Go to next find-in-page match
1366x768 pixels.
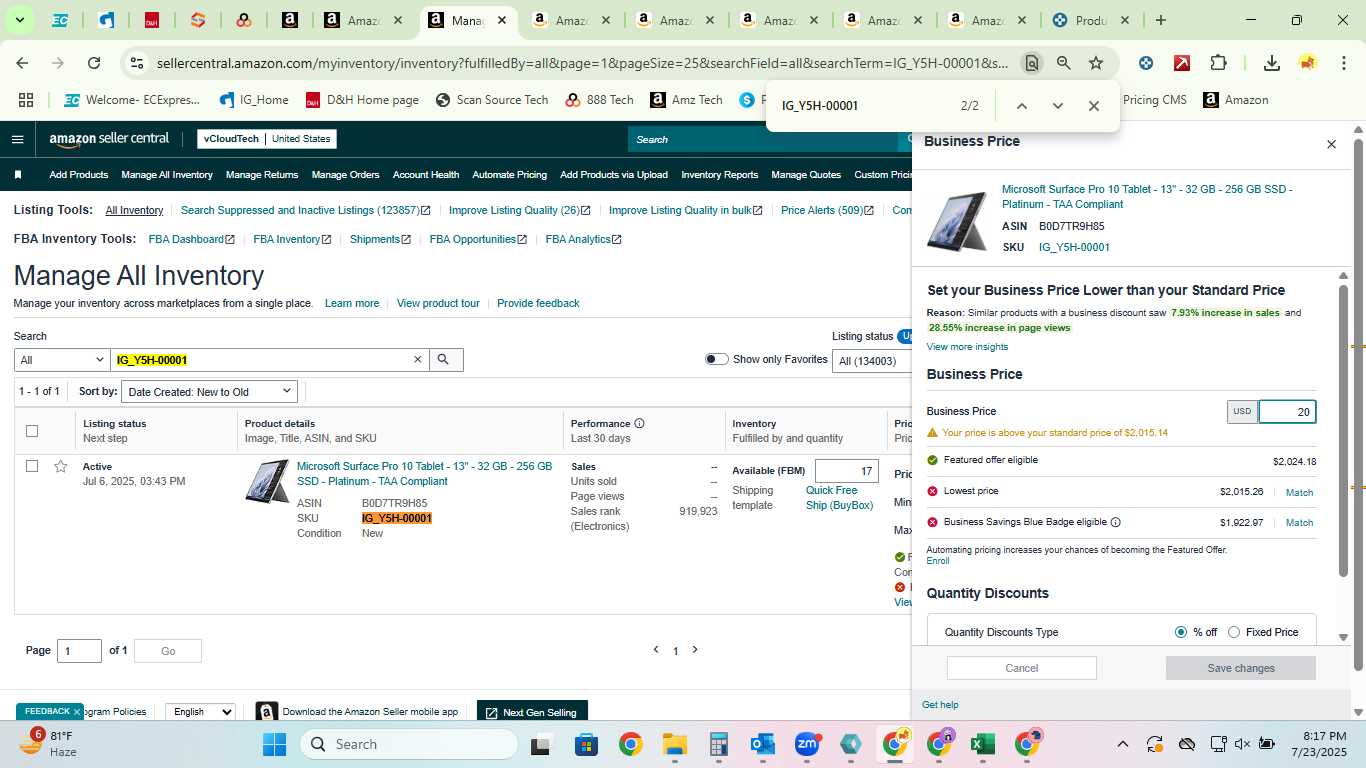point(1057,106)
